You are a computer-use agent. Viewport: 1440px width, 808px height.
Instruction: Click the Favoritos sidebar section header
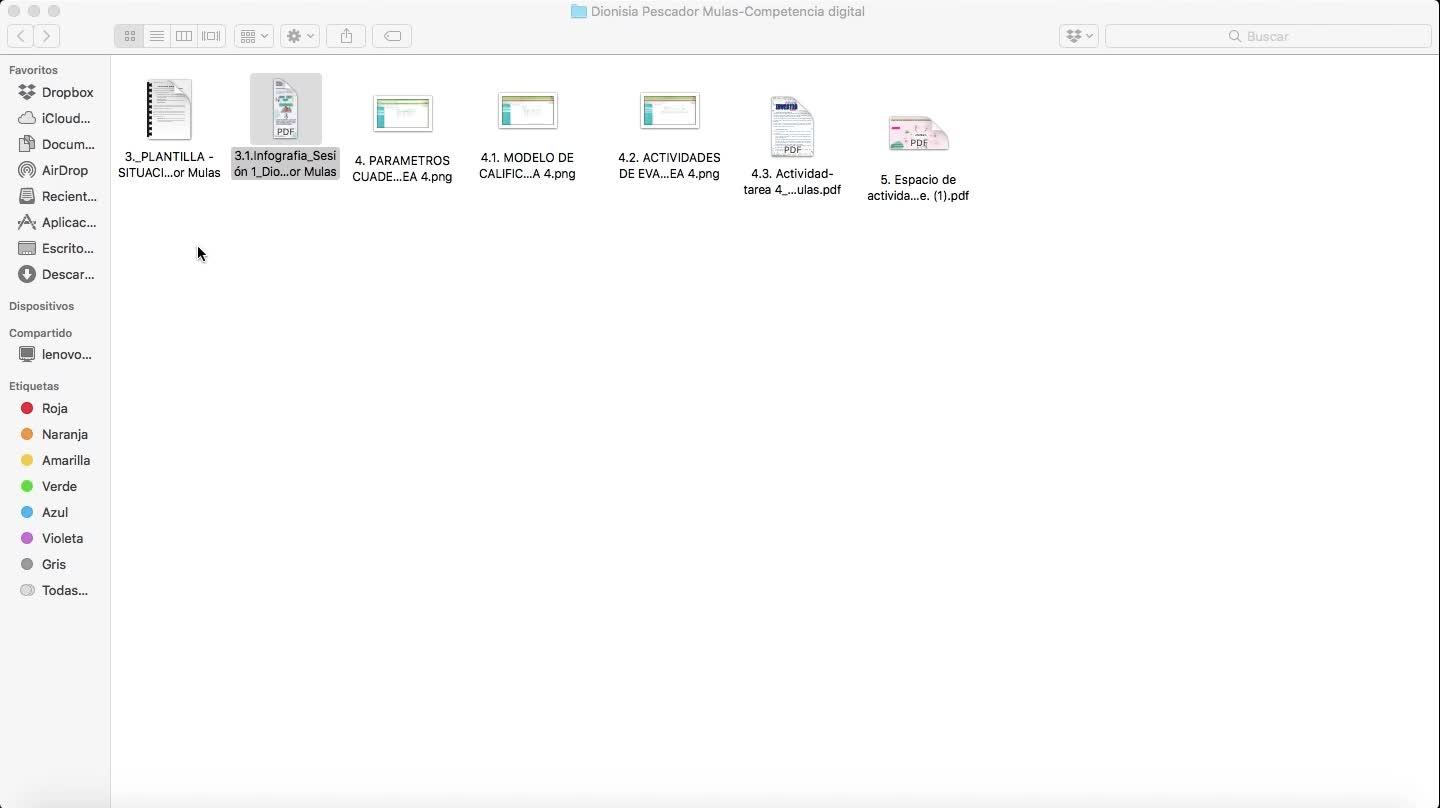pyautogui.click(x=33, y=70)
